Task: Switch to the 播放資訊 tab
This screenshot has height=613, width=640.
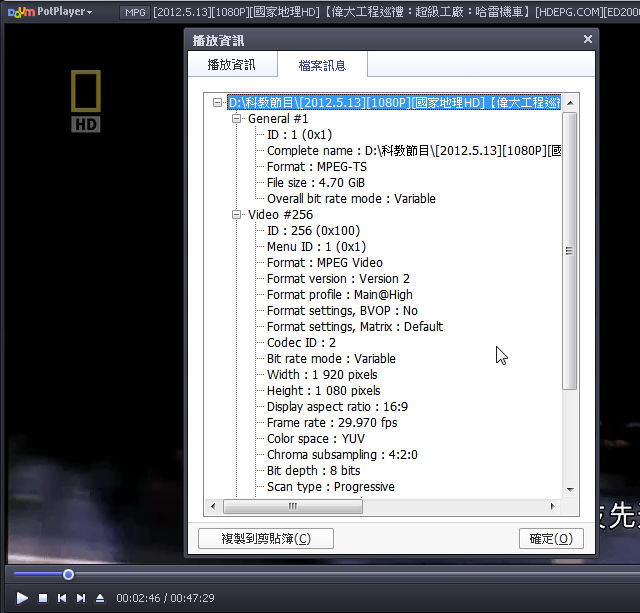Action: [x=232, y=64]
